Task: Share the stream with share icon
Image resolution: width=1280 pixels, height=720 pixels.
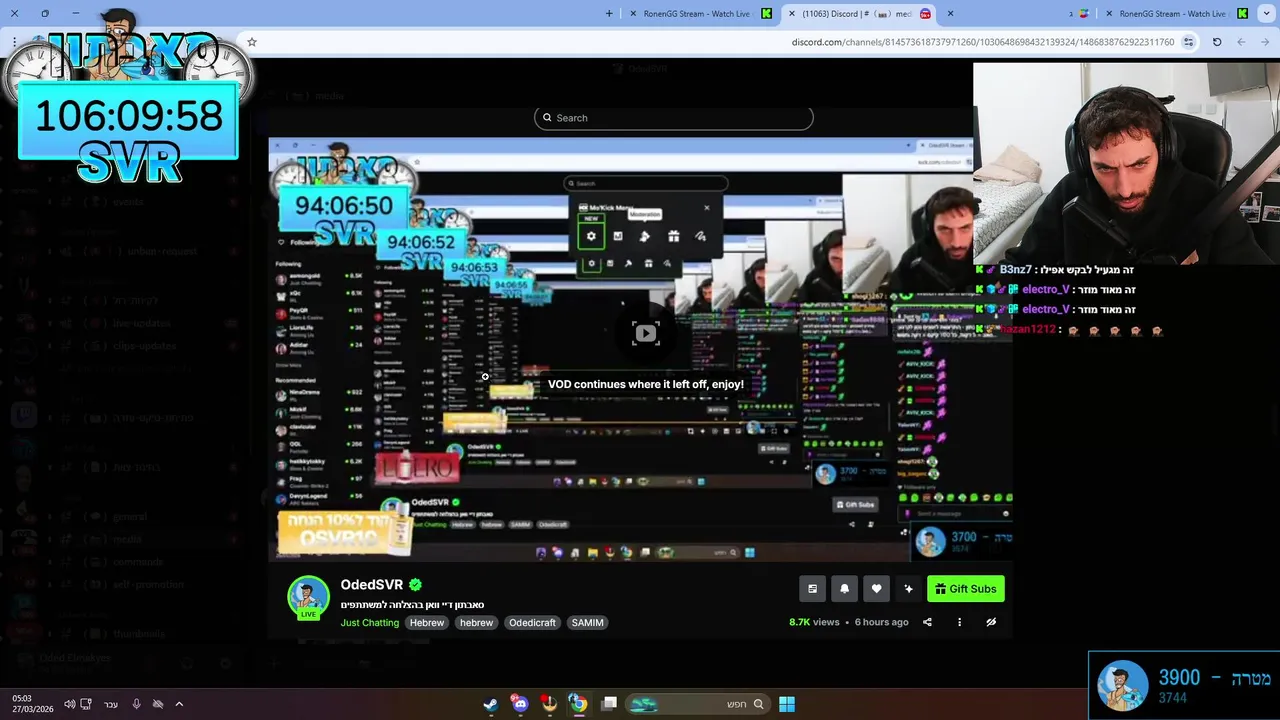Action: [927, 622]
